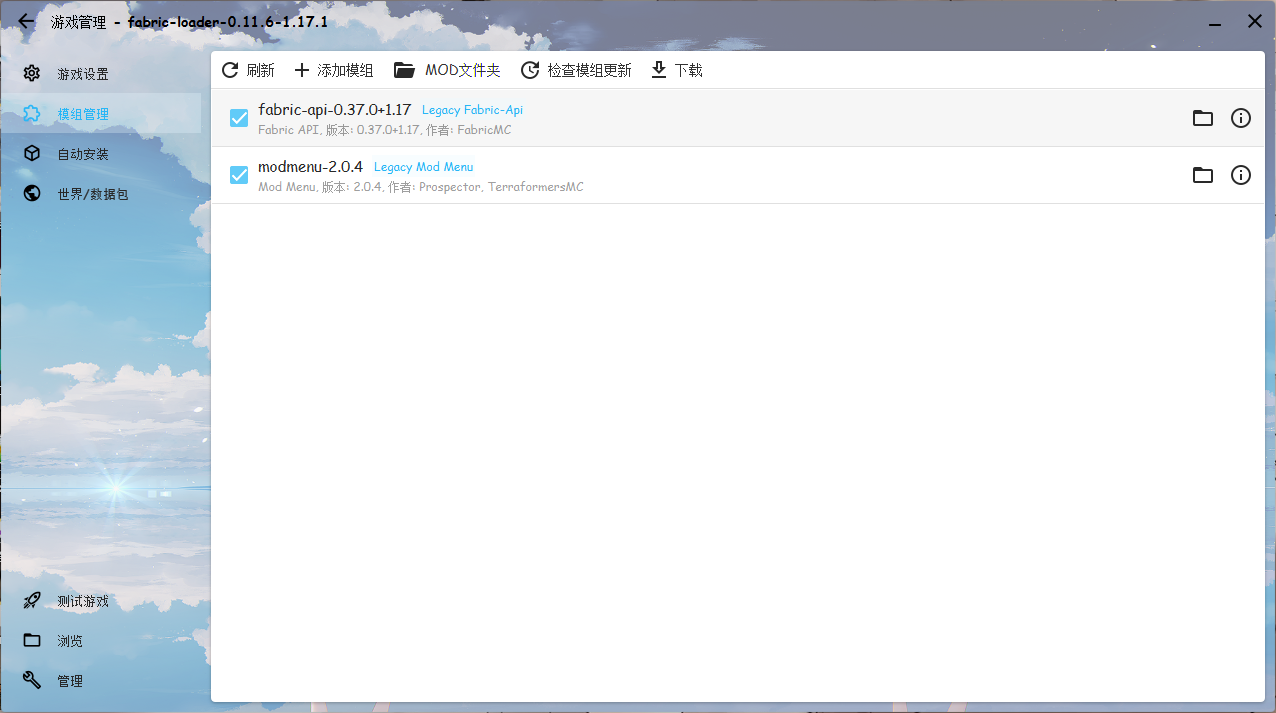
Task: Uncheck the modmenu-2.0.4 mod
Action: tap(238, 174)
